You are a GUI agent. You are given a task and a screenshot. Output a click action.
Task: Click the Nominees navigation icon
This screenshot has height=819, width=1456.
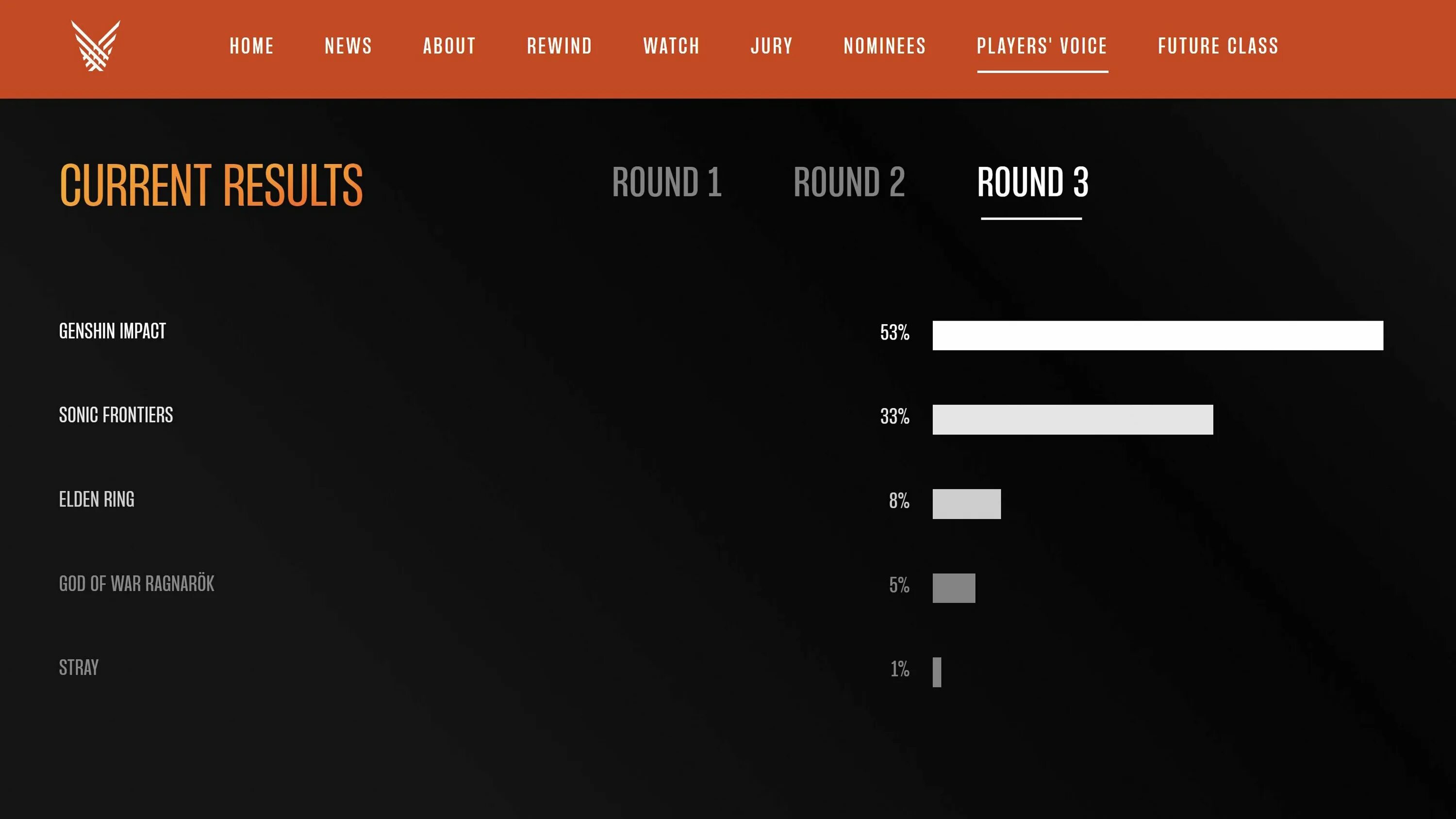(x=884, y=46)
